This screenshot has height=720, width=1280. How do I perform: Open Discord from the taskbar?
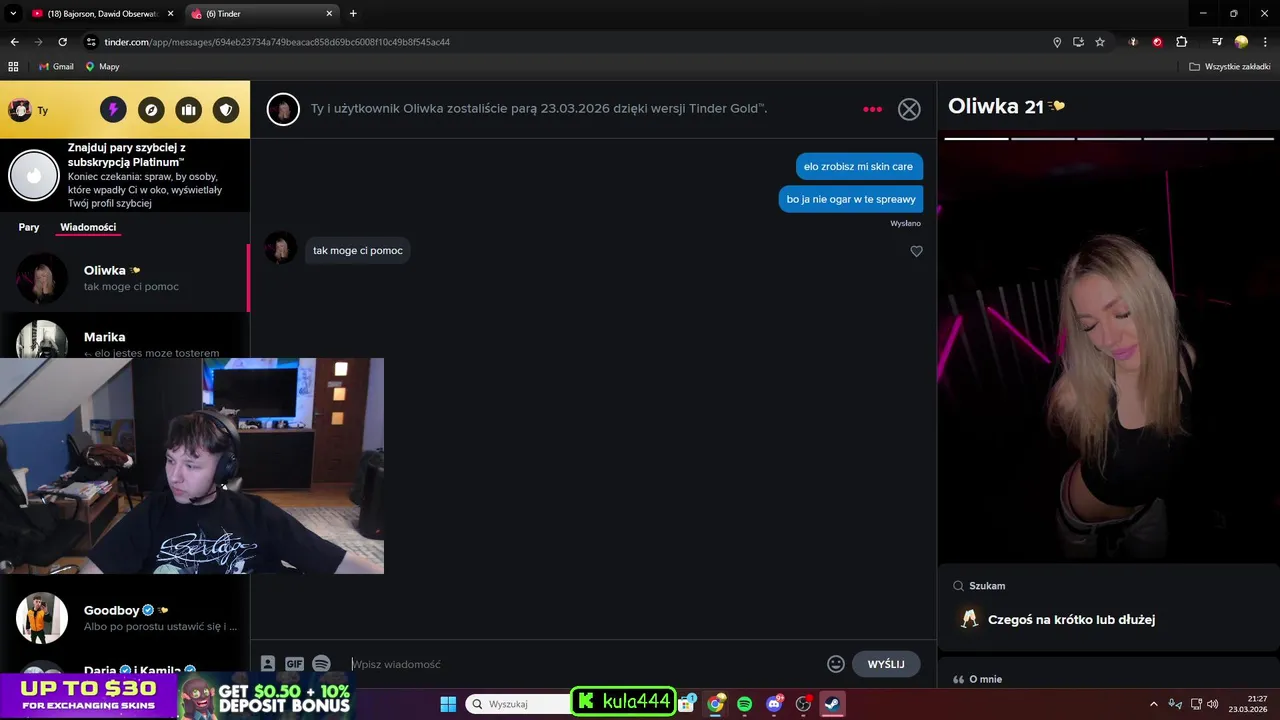[774, 704]
